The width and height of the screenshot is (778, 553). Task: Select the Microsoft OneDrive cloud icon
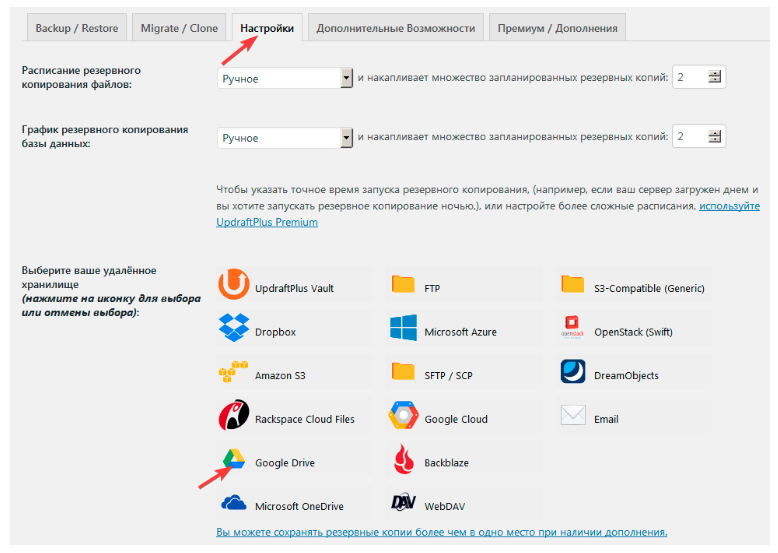coord(234,503)
